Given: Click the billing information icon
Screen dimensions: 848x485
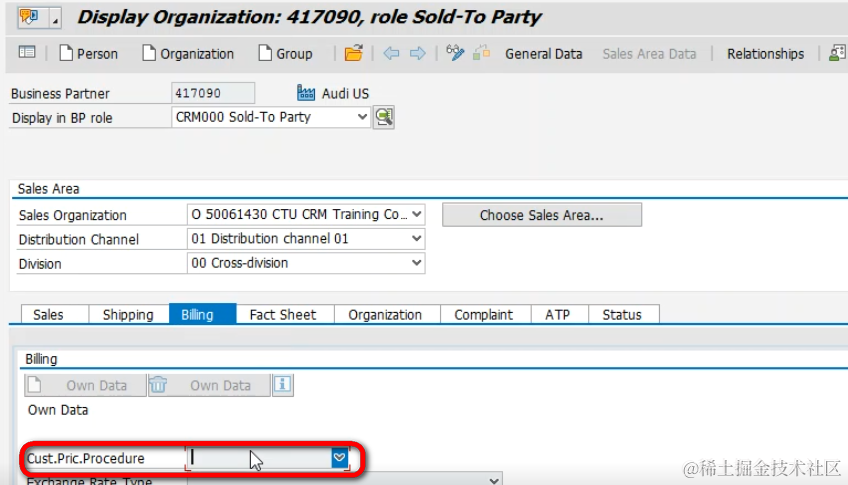Looking at the screenshot, I should click(x=282, y=385).
